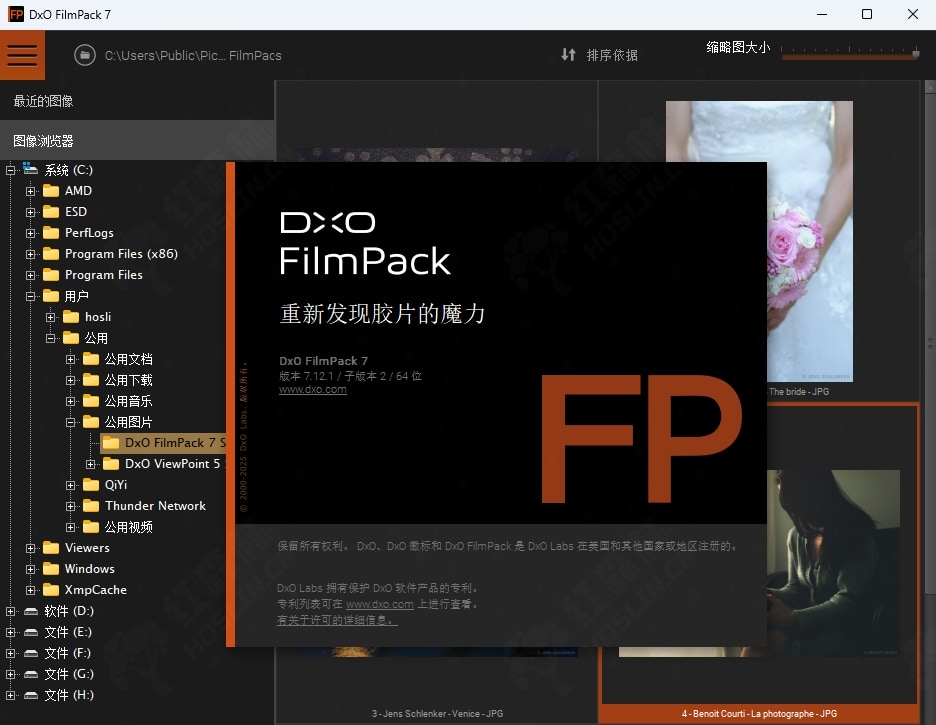Open the www.dxo.com link under version info
Image resolution: width=936 pixels, height=725 pixels.
coord(312,390)
